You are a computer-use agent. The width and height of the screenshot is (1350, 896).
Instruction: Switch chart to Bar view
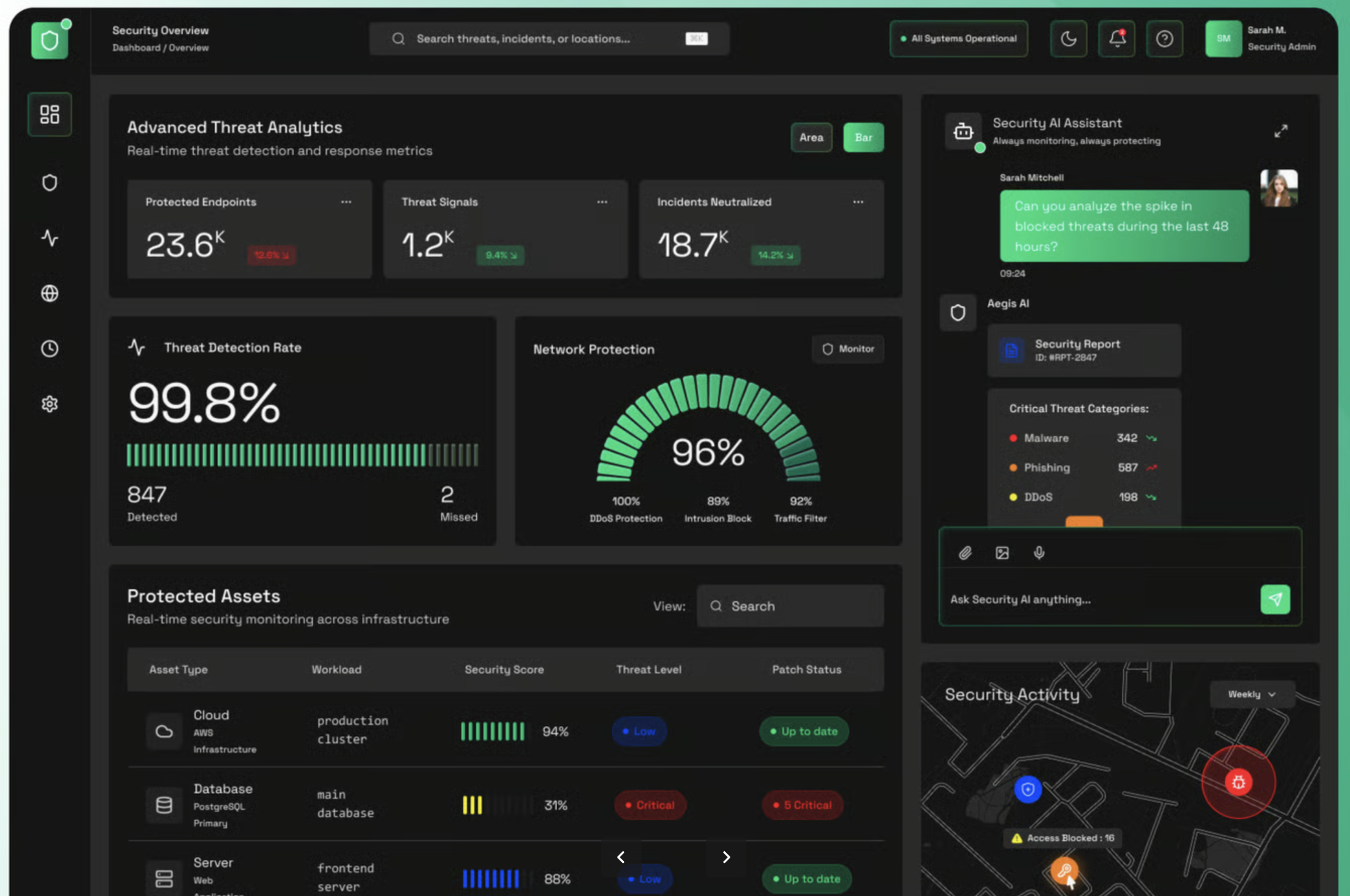point(863,137)
